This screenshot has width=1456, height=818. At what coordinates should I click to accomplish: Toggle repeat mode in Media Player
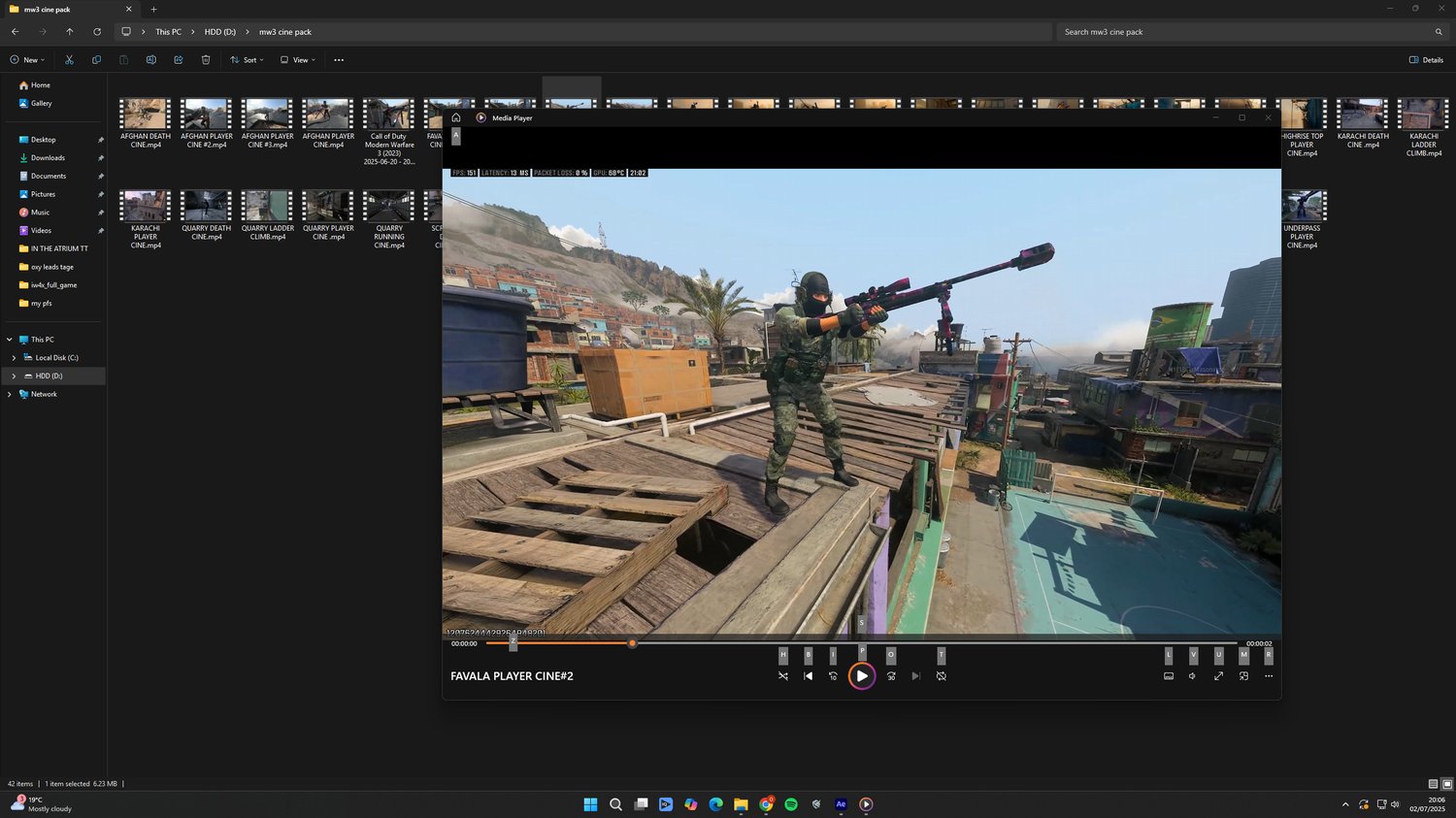click(x=942, y=676)
